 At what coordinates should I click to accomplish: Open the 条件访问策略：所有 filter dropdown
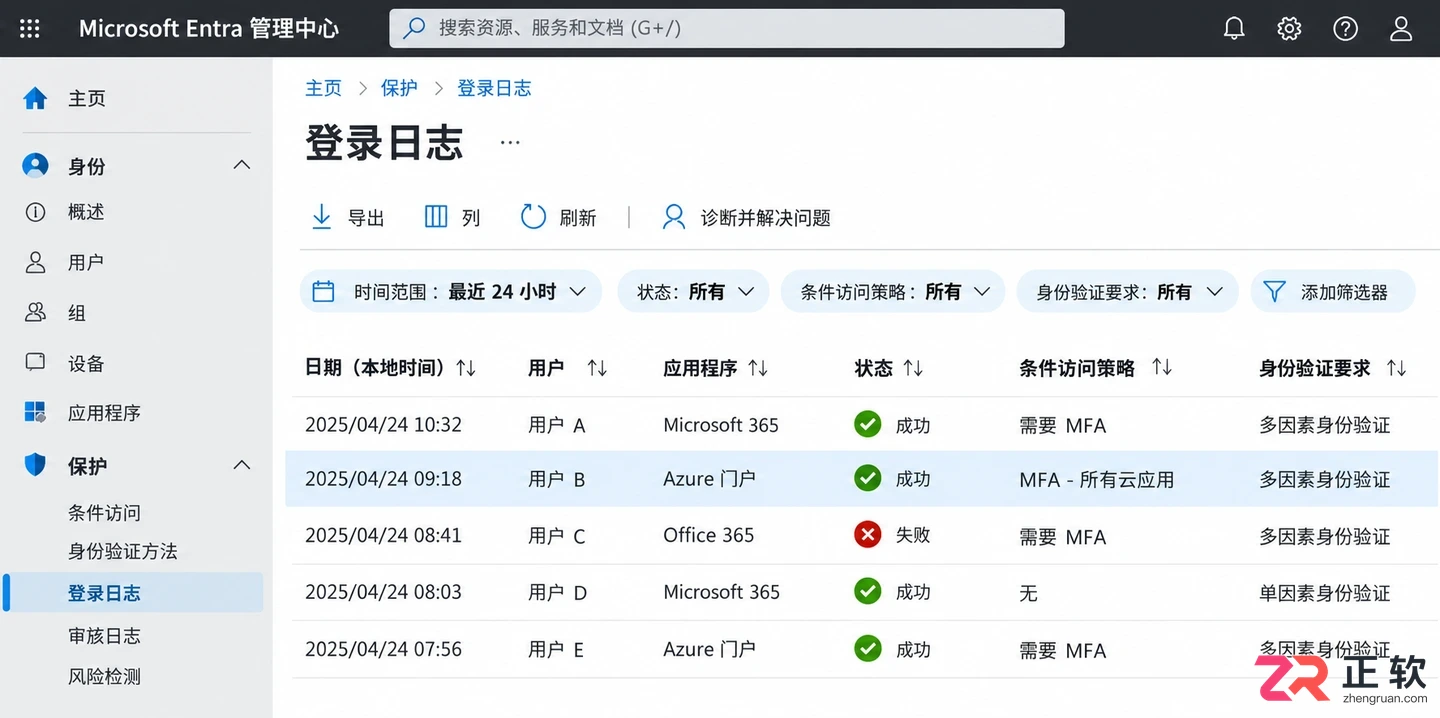[892, 291]
